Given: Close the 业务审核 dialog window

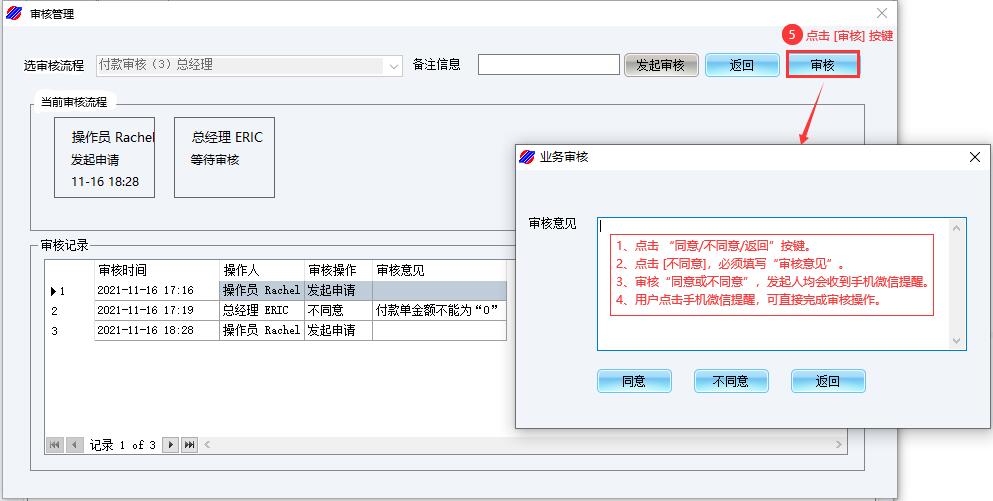Looking at the screenshot, I should pos(975,157).
